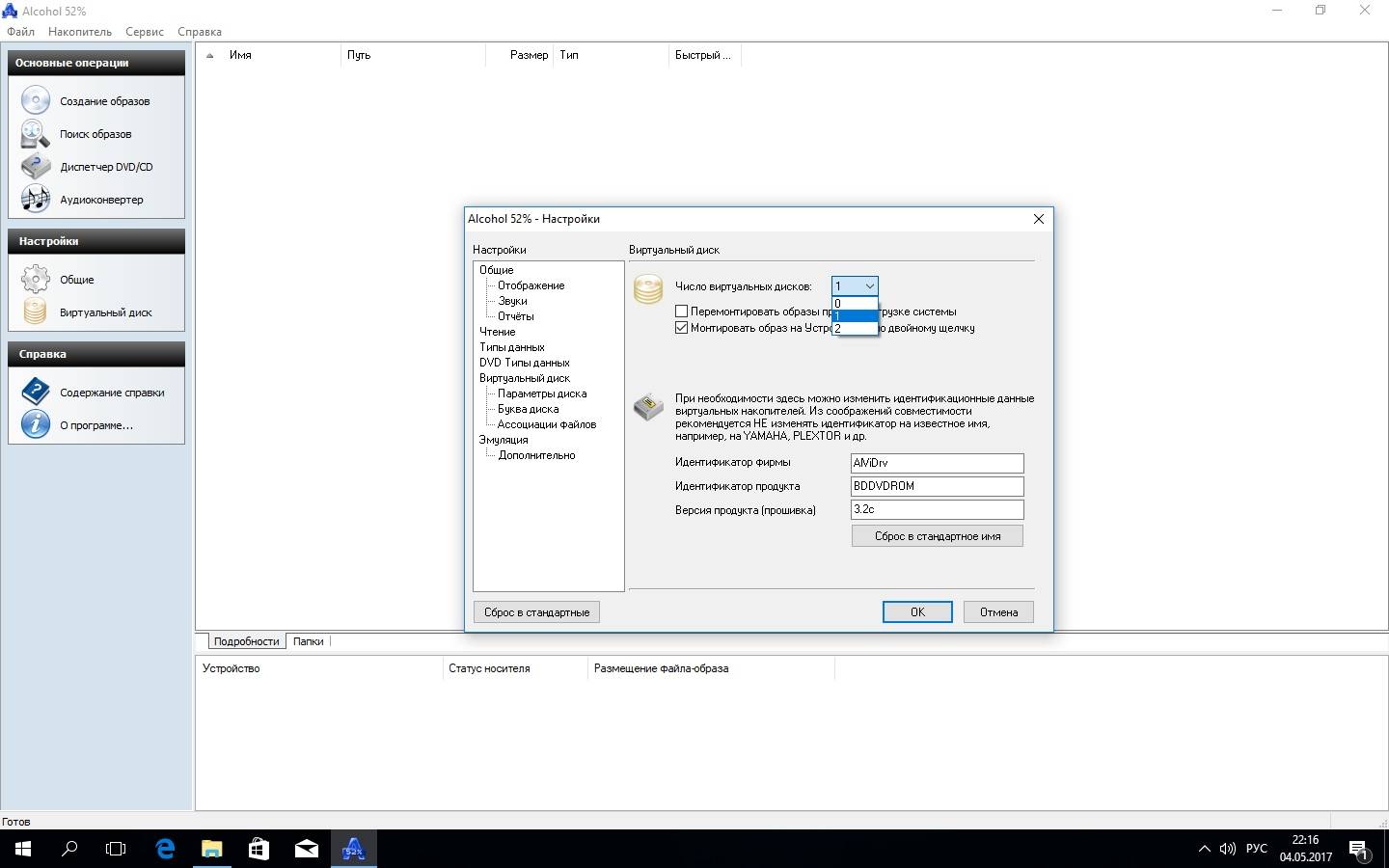Open Число виртуальных дисков combo box
The image size is (1389, 868).
[855, 285]
